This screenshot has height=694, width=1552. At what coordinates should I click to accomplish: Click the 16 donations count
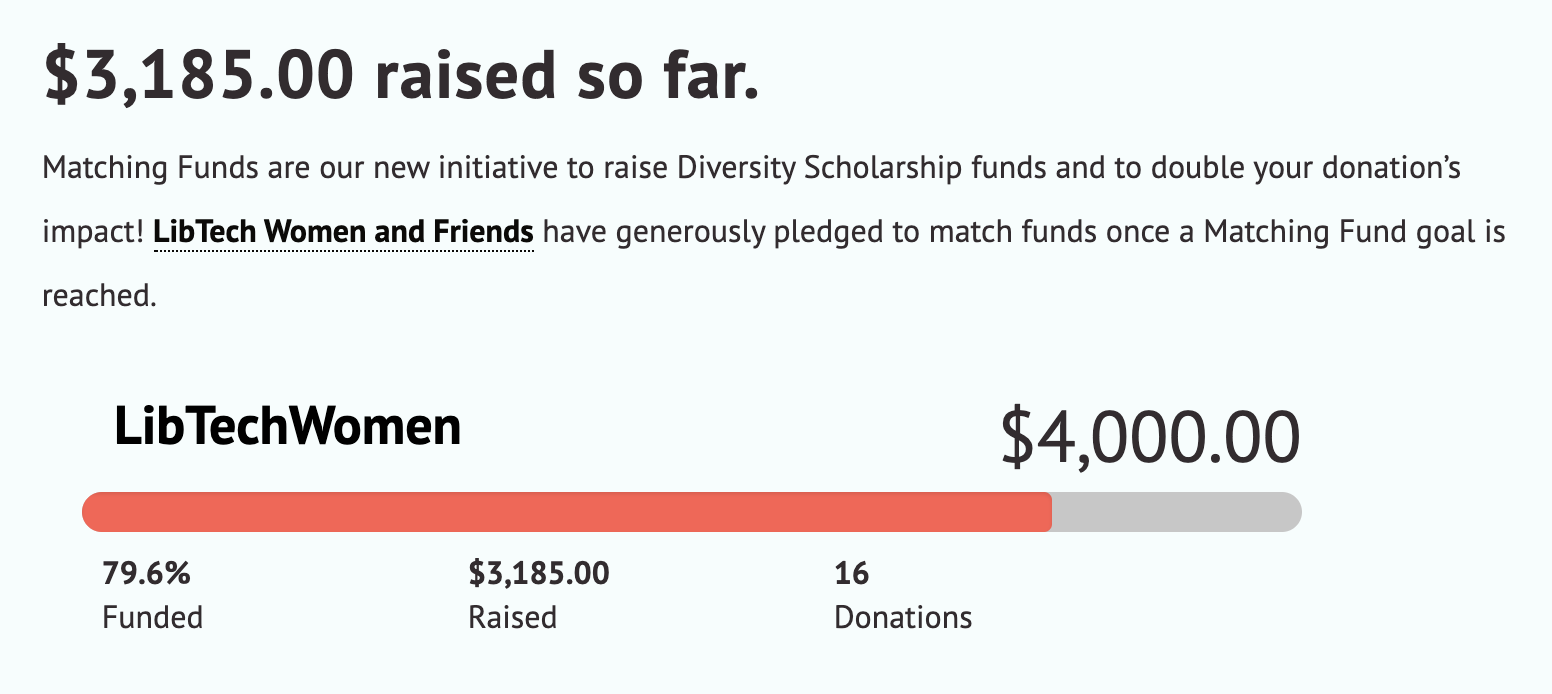[x=852, y=573]
